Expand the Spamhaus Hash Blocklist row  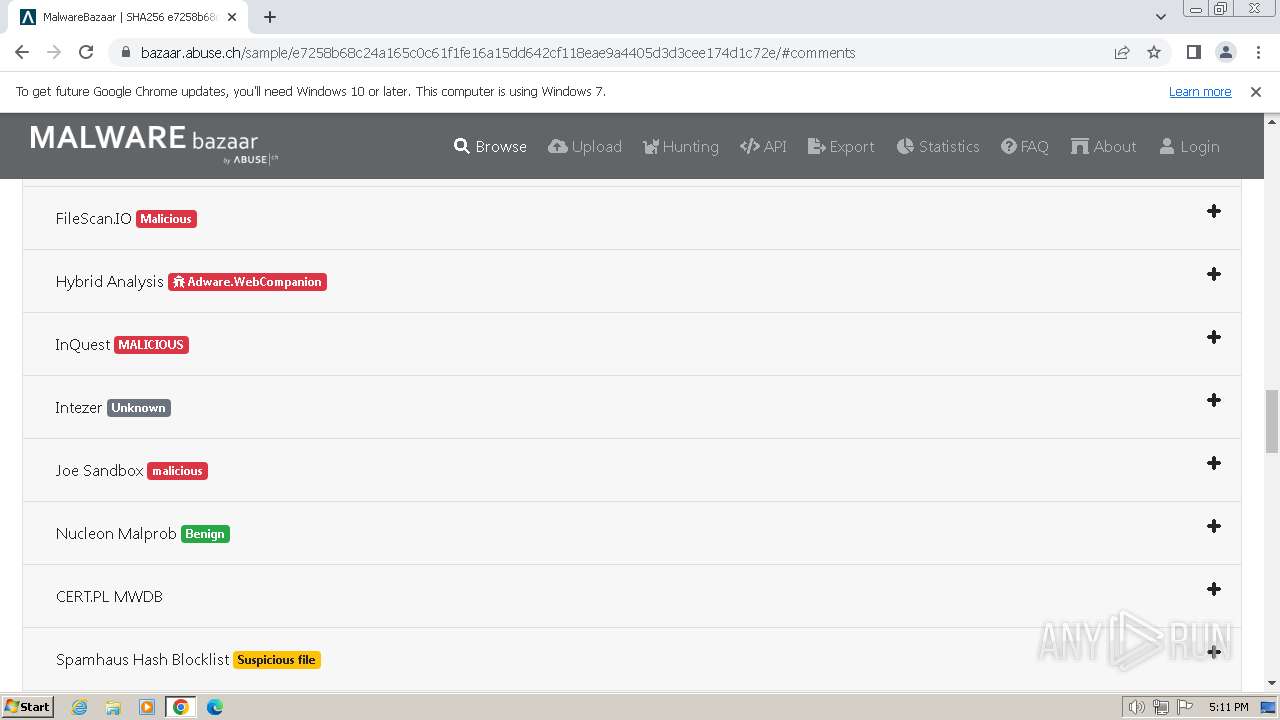coord(1213,653)
